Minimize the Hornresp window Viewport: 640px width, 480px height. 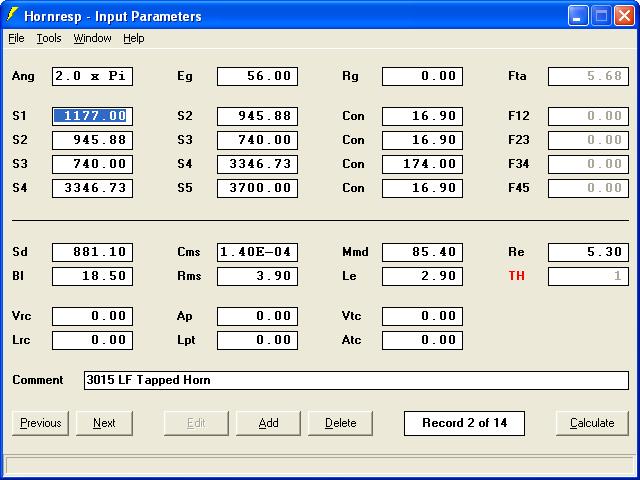[578, 16]
